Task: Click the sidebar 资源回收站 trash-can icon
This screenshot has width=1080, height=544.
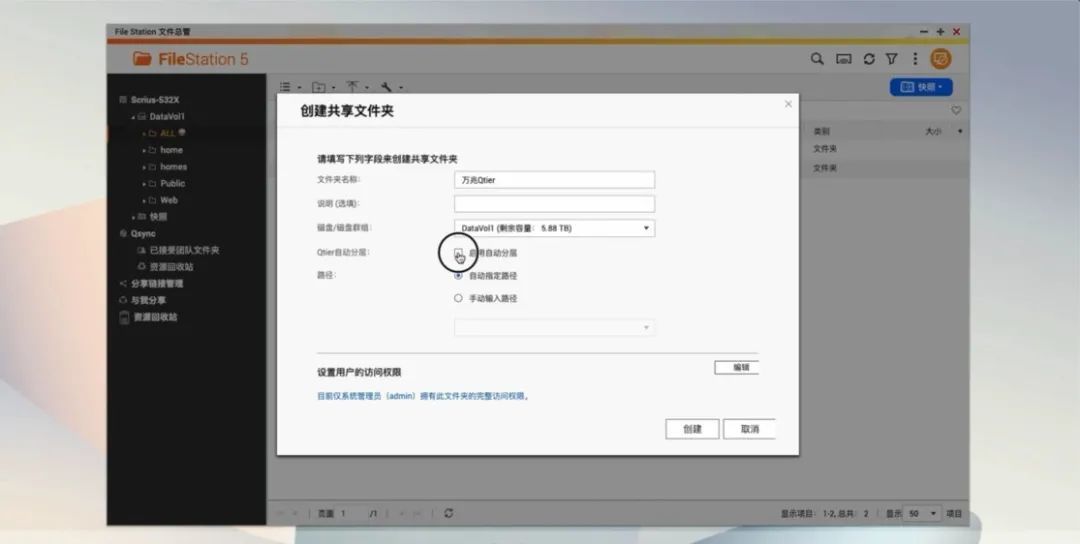Action: point(124,317)
